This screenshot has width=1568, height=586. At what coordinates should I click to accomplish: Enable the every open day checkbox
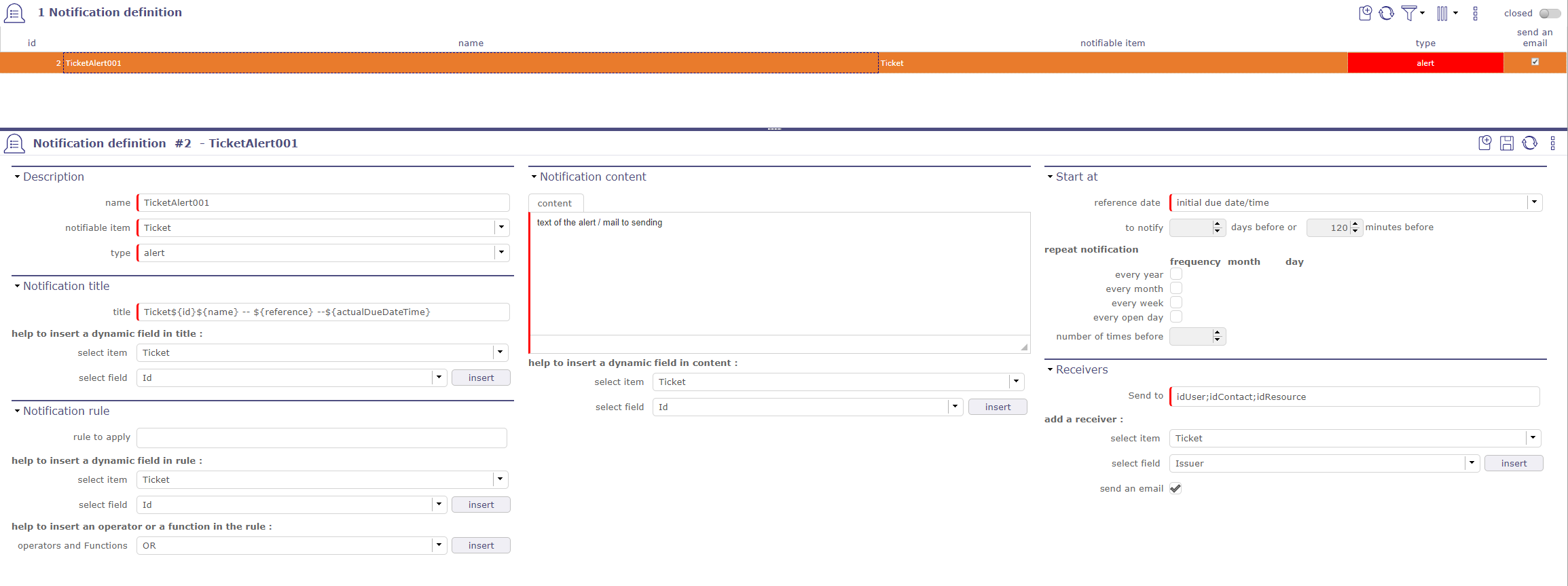click(x=1176, y=316)
